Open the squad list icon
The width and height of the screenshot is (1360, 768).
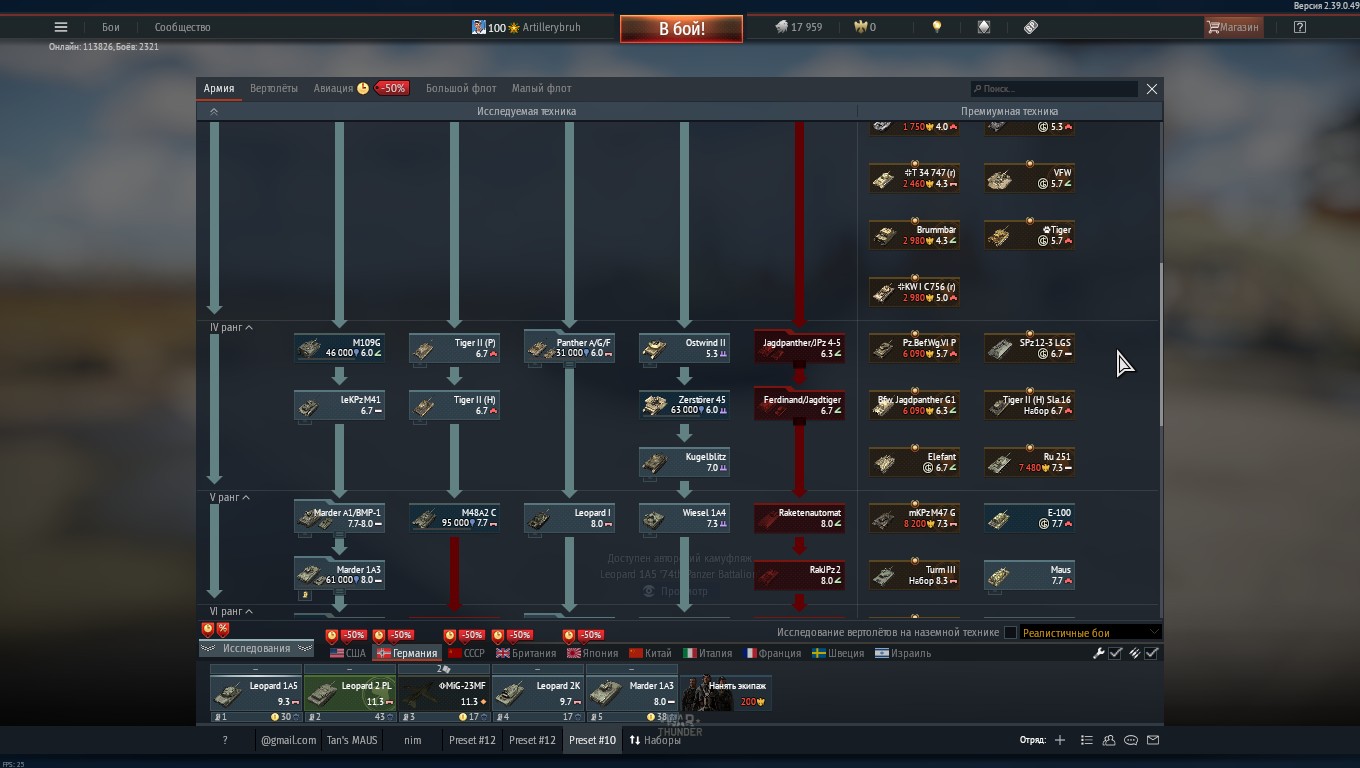coord(1087,740)
